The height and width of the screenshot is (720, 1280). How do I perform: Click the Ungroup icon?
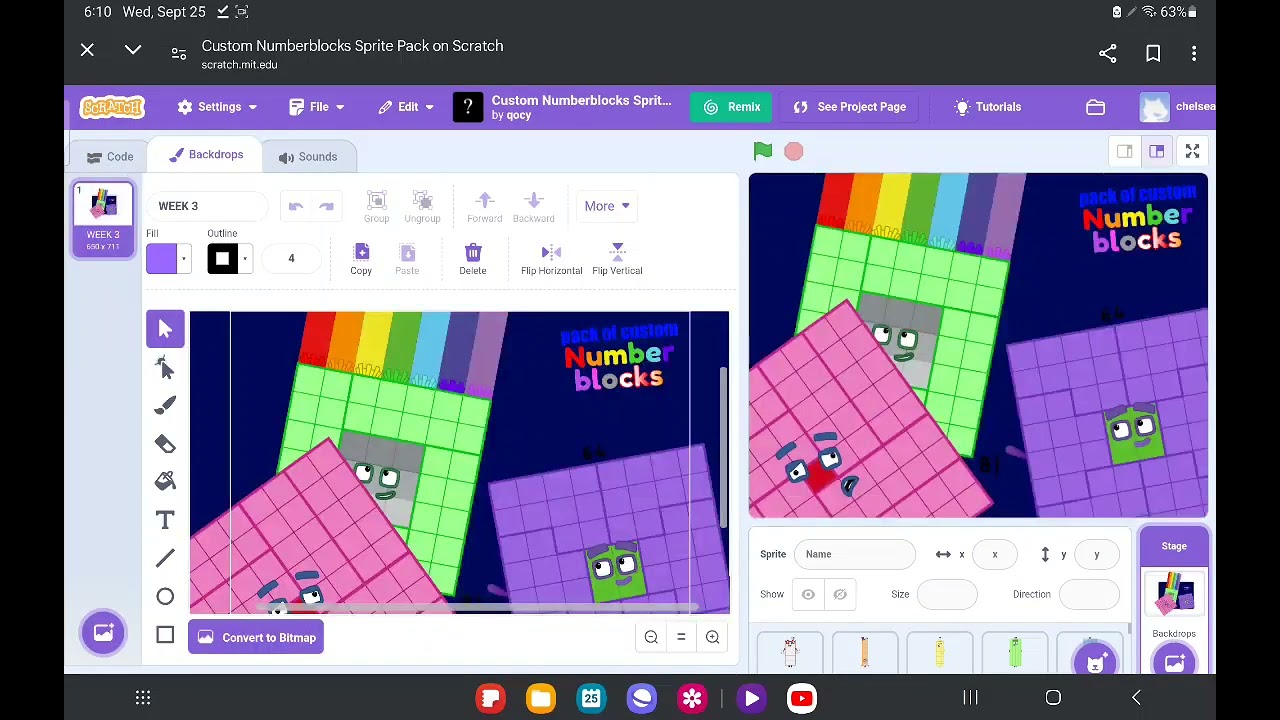click(422, 207)
